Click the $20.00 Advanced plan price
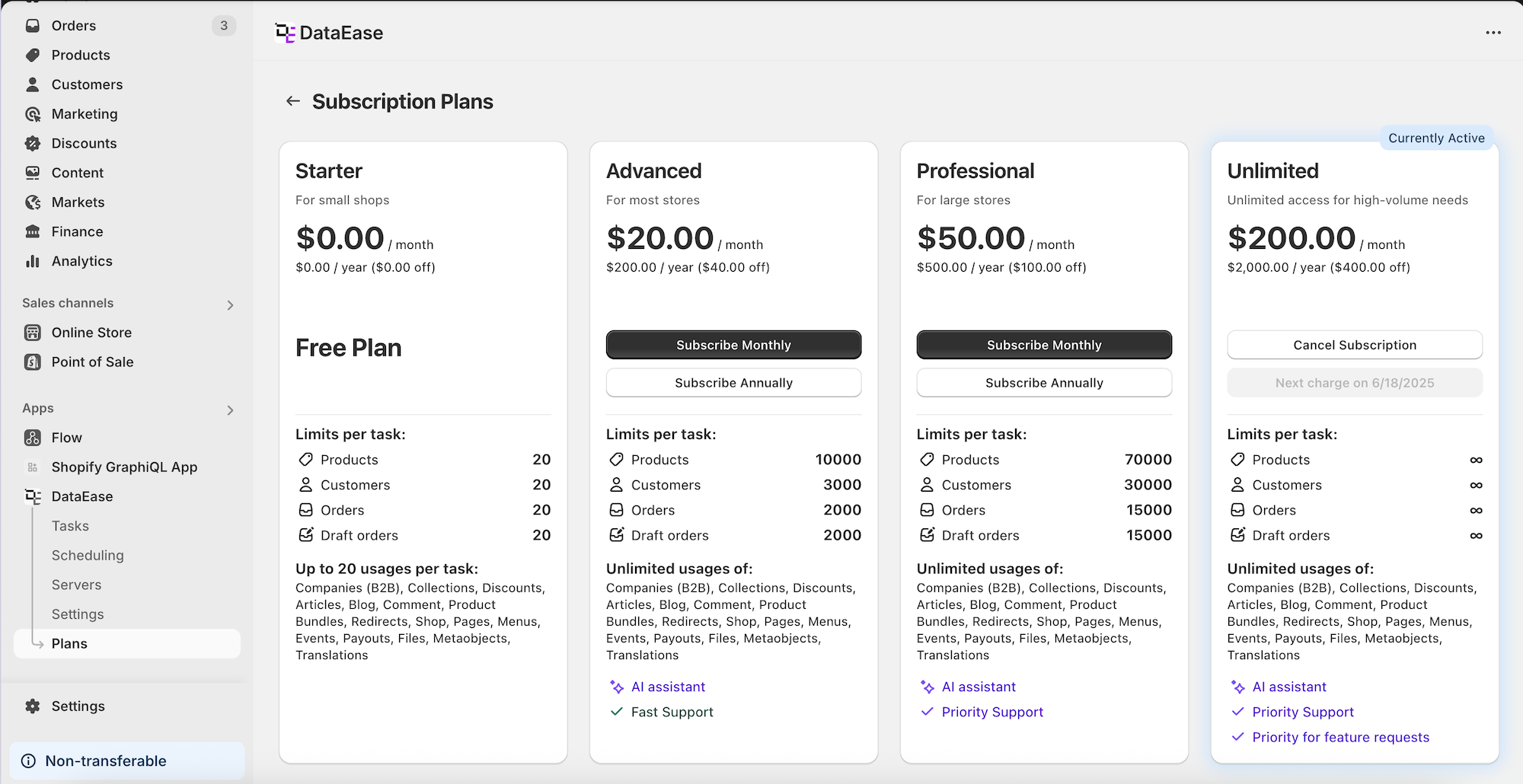This screenshot has height=784, width=1523. point(660,238)
